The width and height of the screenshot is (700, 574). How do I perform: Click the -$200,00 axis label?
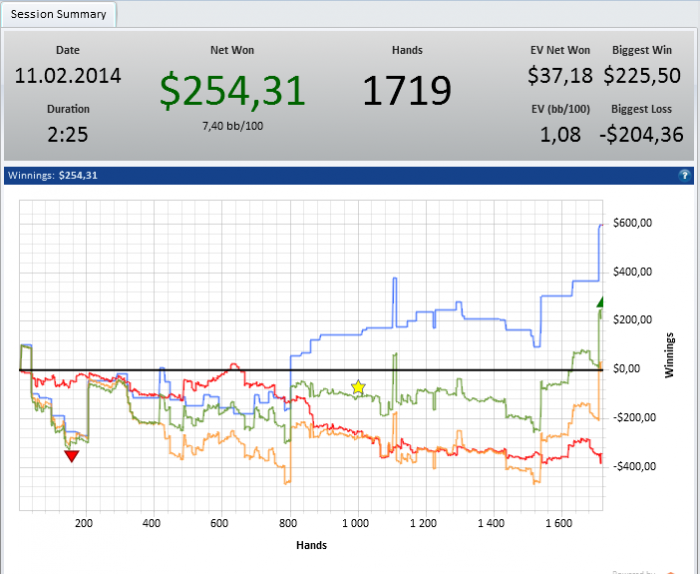(633, 417)
